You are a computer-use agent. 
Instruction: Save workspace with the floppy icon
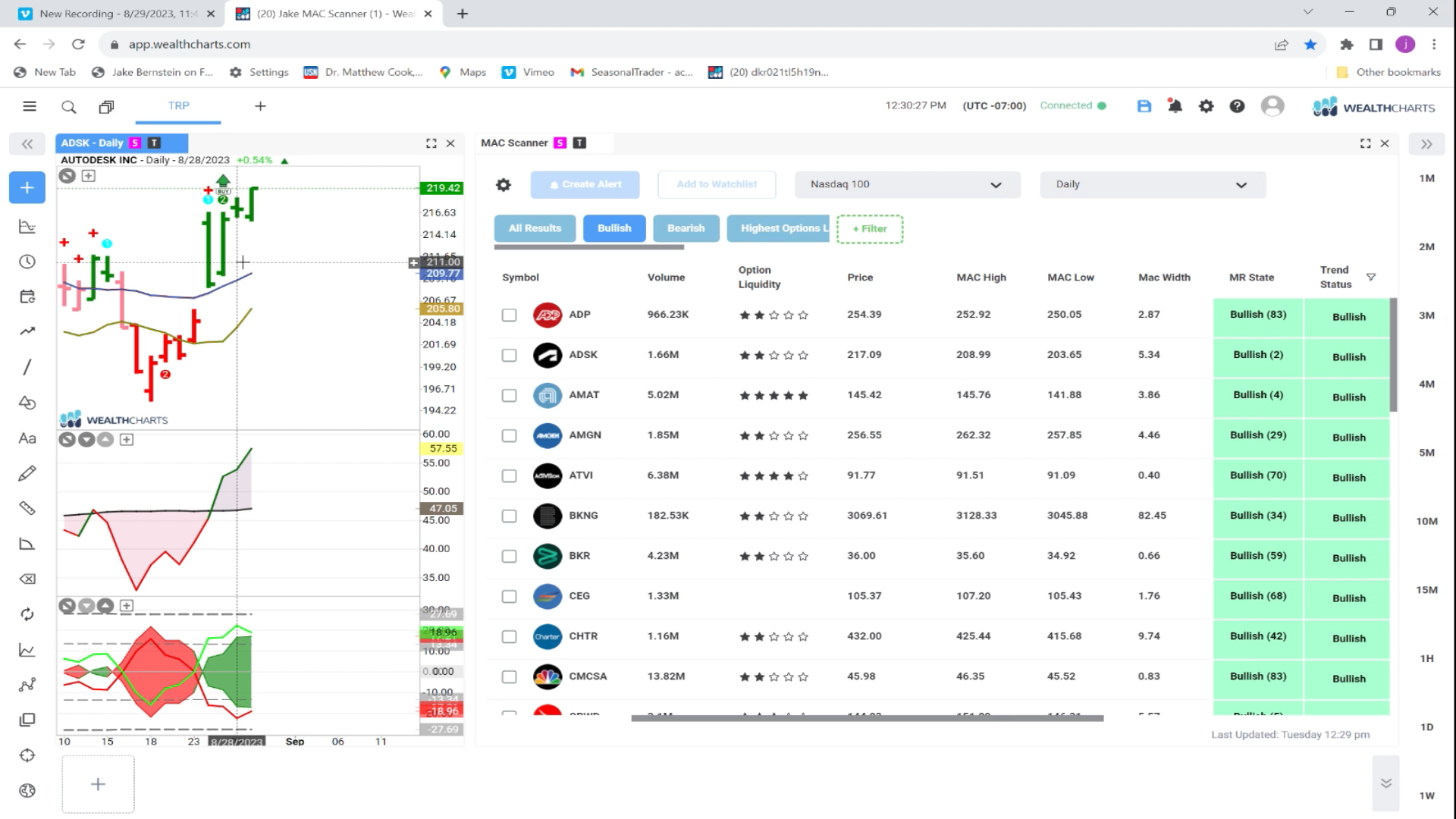[1144, 106]
